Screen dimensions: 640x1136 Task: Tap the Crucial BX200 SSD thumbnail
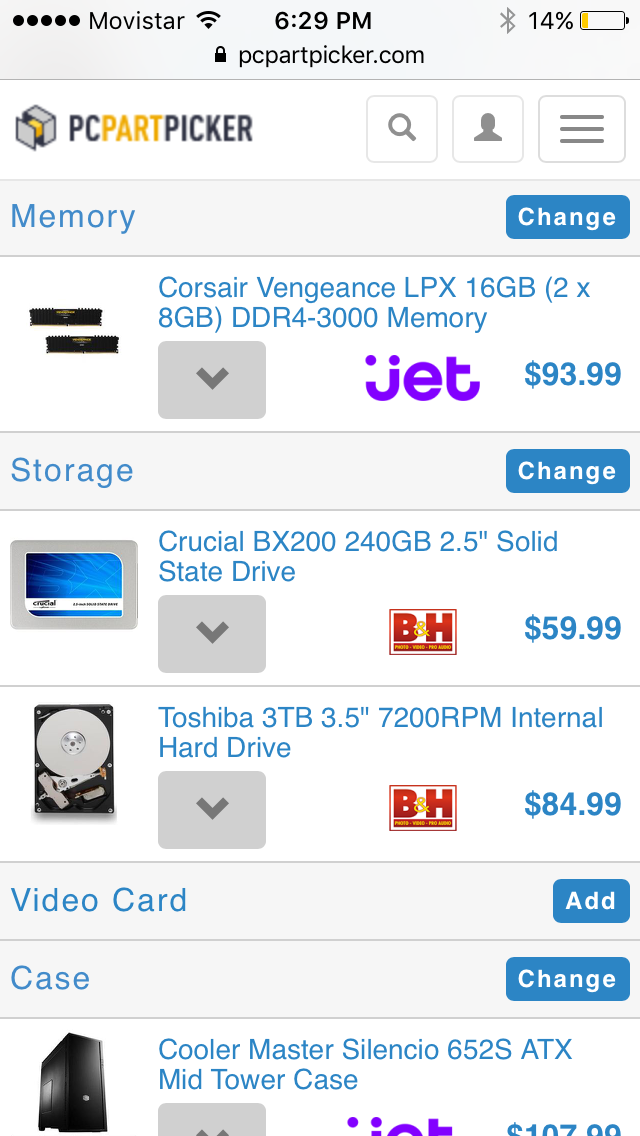tap(73, 585)
